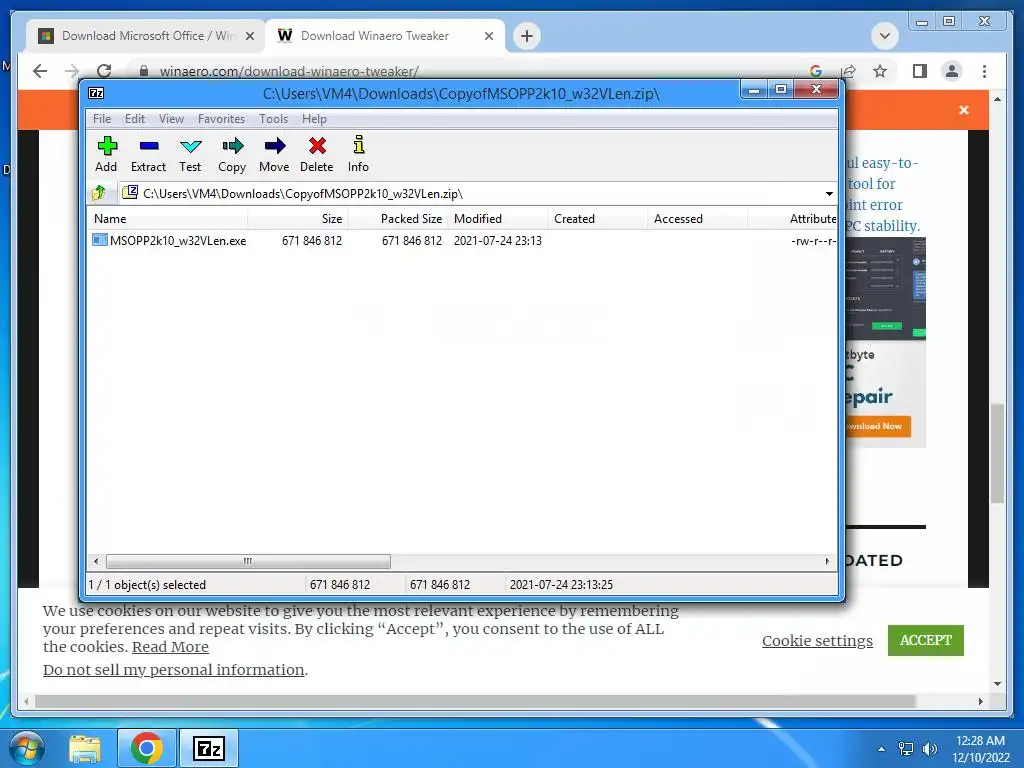Click the Accessed column header
Screen dimensions: 1024x768
tap(697, 219)
